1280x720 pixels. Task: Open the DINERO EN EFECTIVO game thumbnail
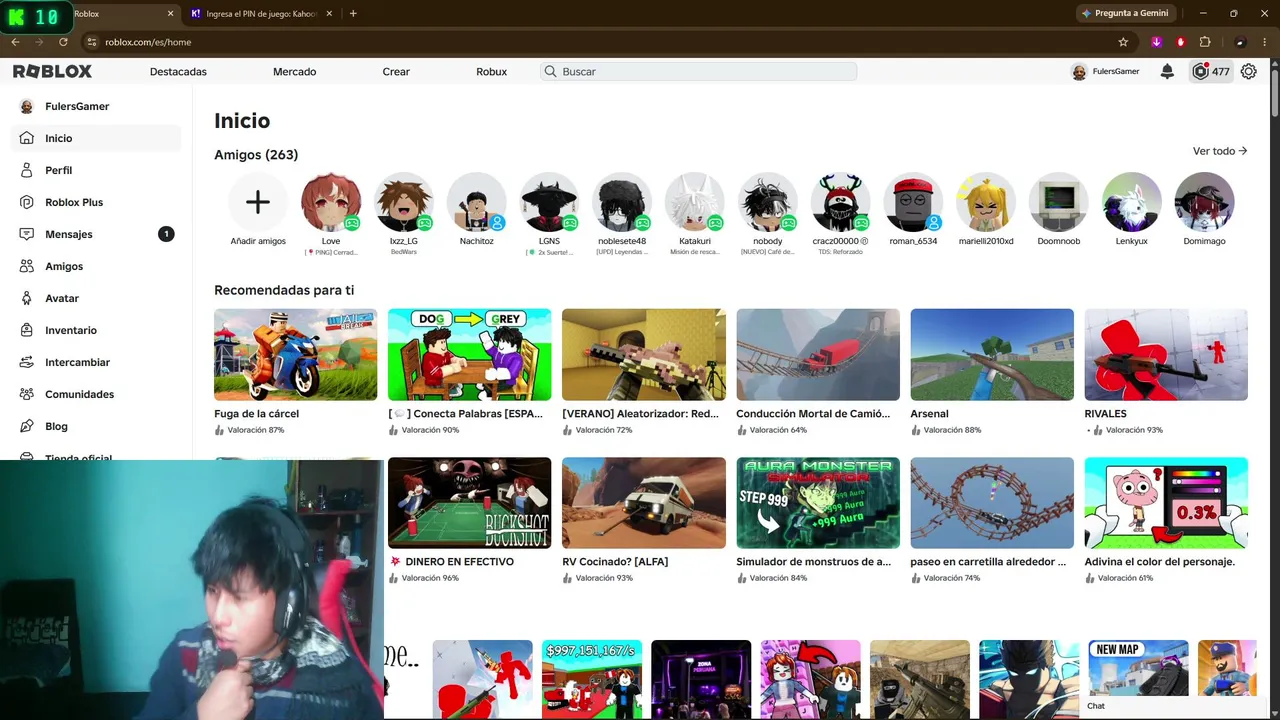coord(469,503)
